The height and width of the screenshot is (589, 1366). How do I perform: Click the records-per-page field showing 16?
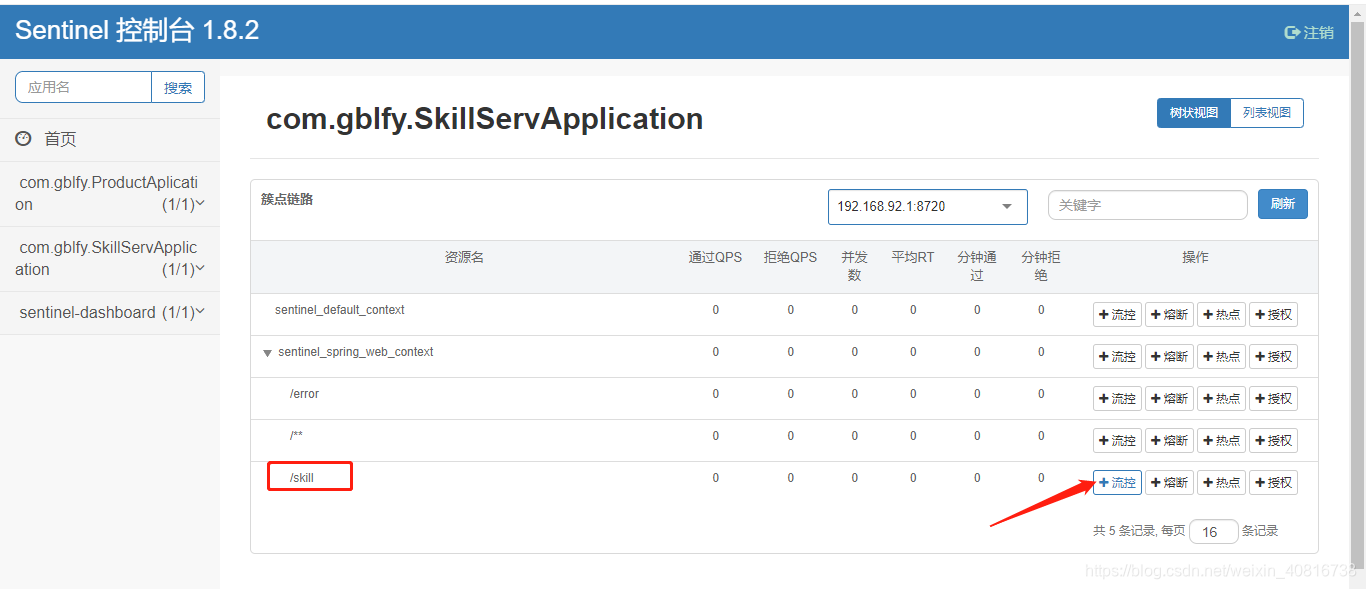1213,532
